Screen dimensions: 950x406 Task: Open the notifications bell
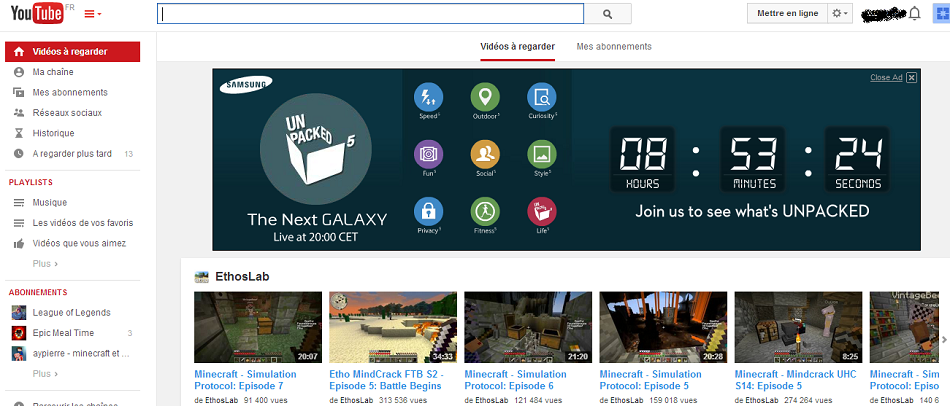coord(914,14)
